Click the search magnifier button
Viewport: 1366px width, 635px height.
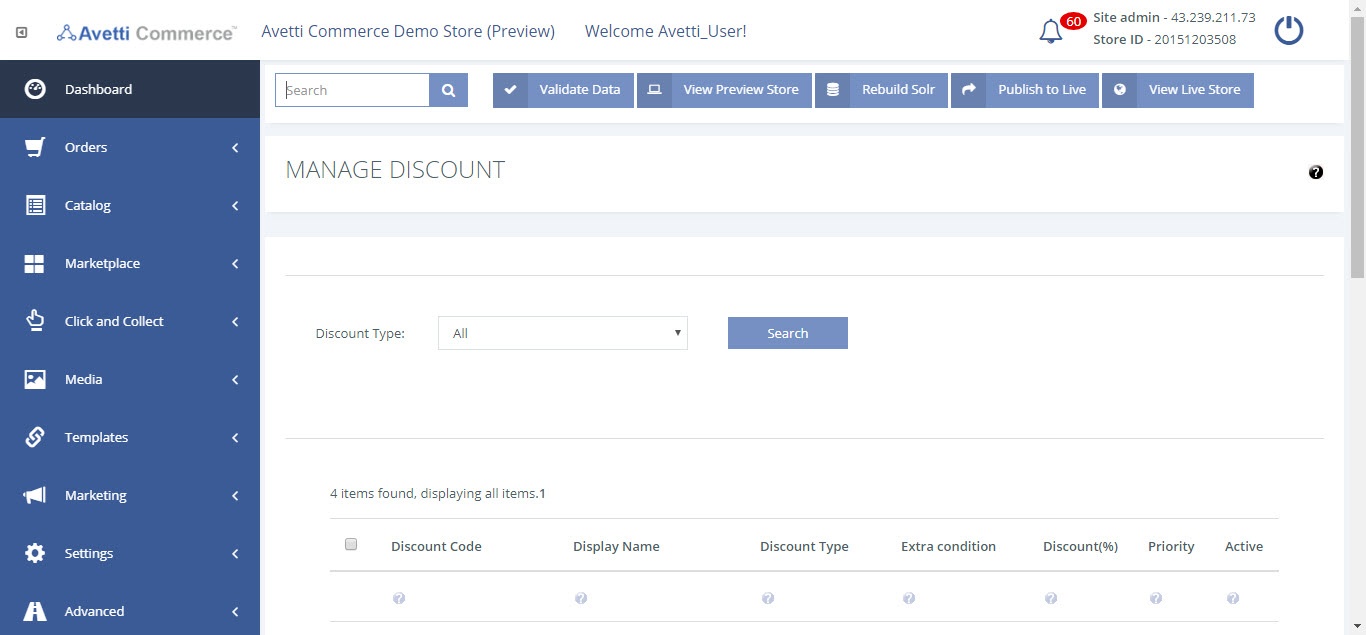449,90
